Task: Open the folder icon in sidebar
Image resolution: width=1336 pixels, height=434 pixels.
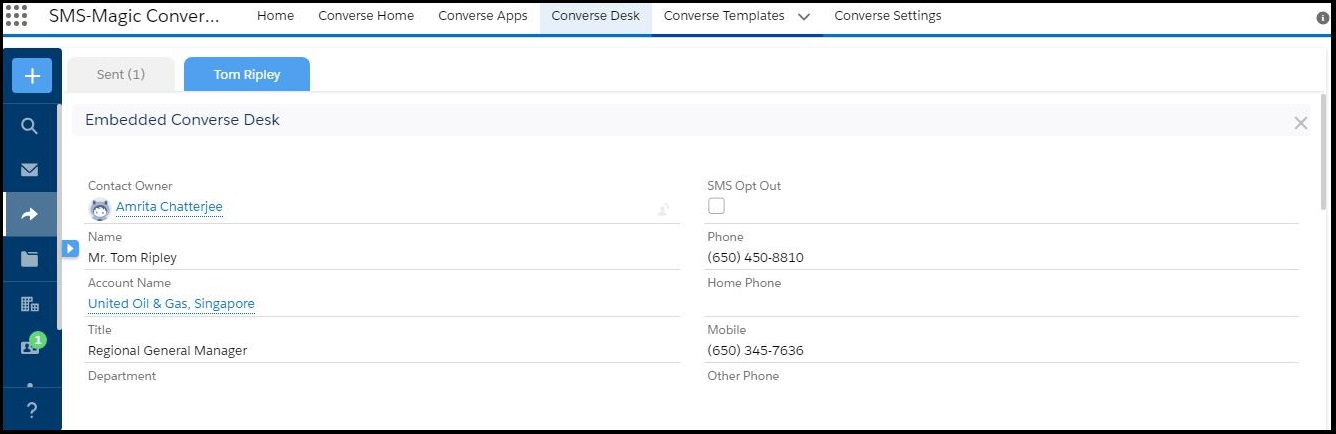Action: pos(30,259)
